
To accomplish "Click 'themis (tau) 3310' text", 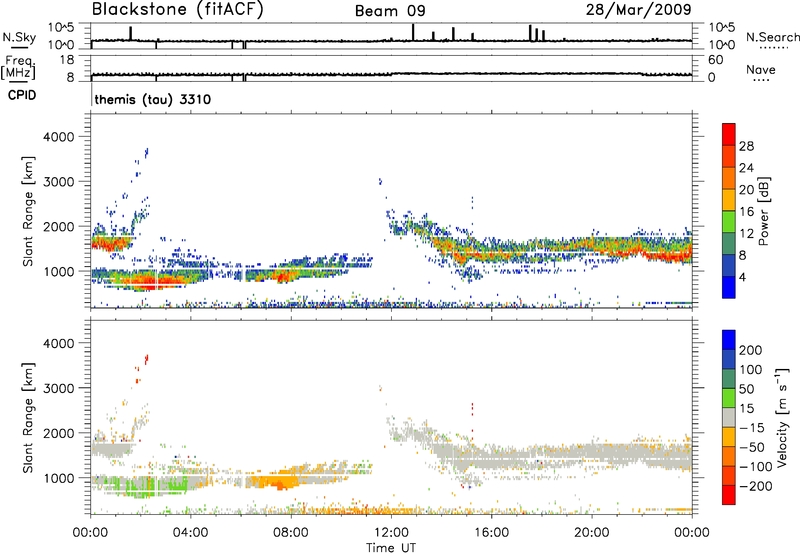I will [153, 99].
